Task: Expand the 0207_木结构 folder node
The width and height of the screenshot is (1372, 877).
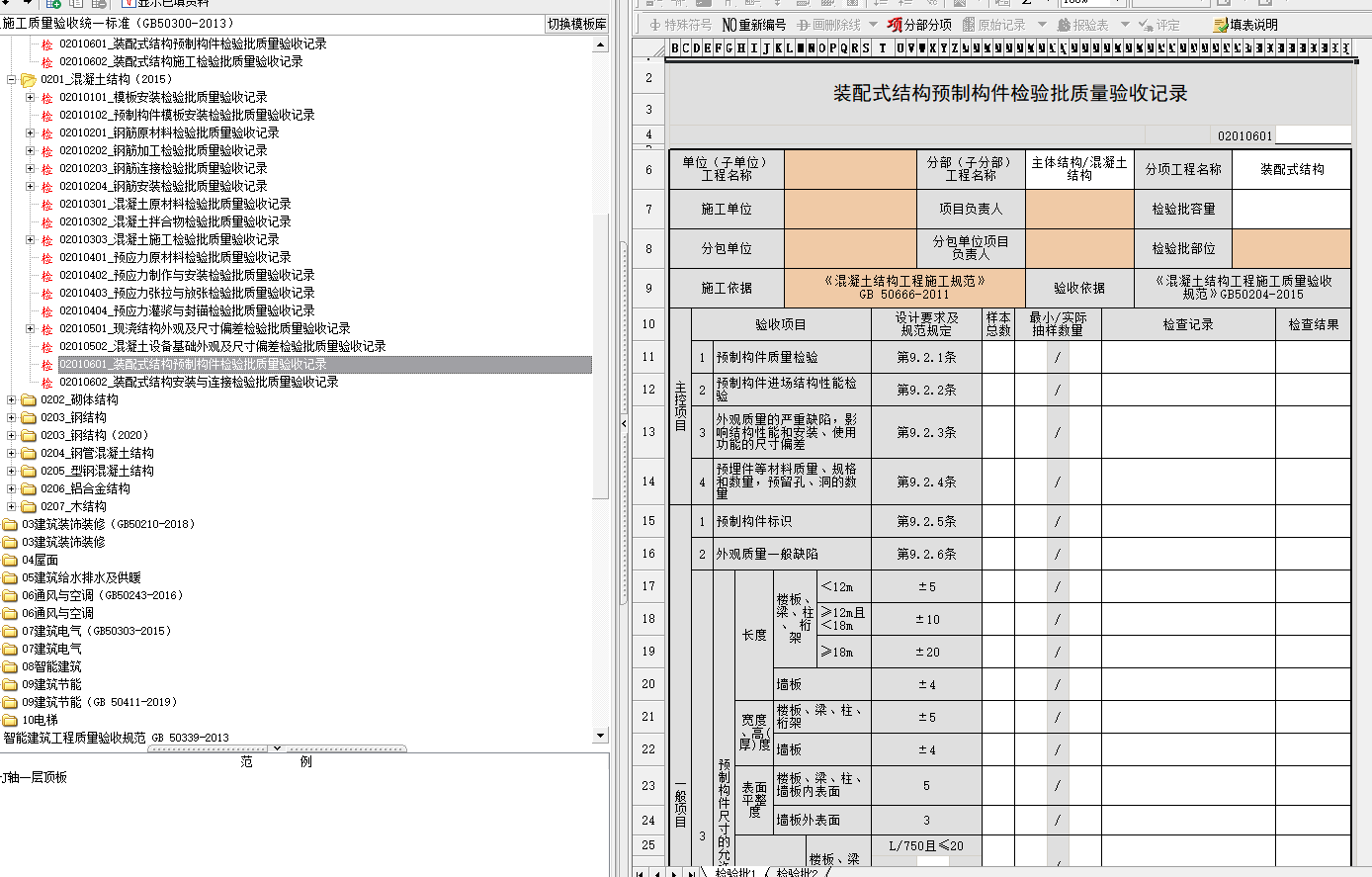Action: point(12,506)
